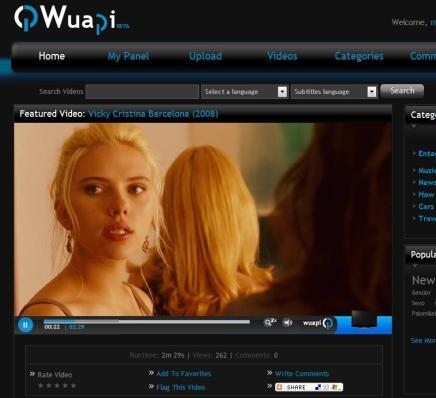Click the Search button
Image resolution: width=436 pixels, height=398 pixels.
coord(402,91)
